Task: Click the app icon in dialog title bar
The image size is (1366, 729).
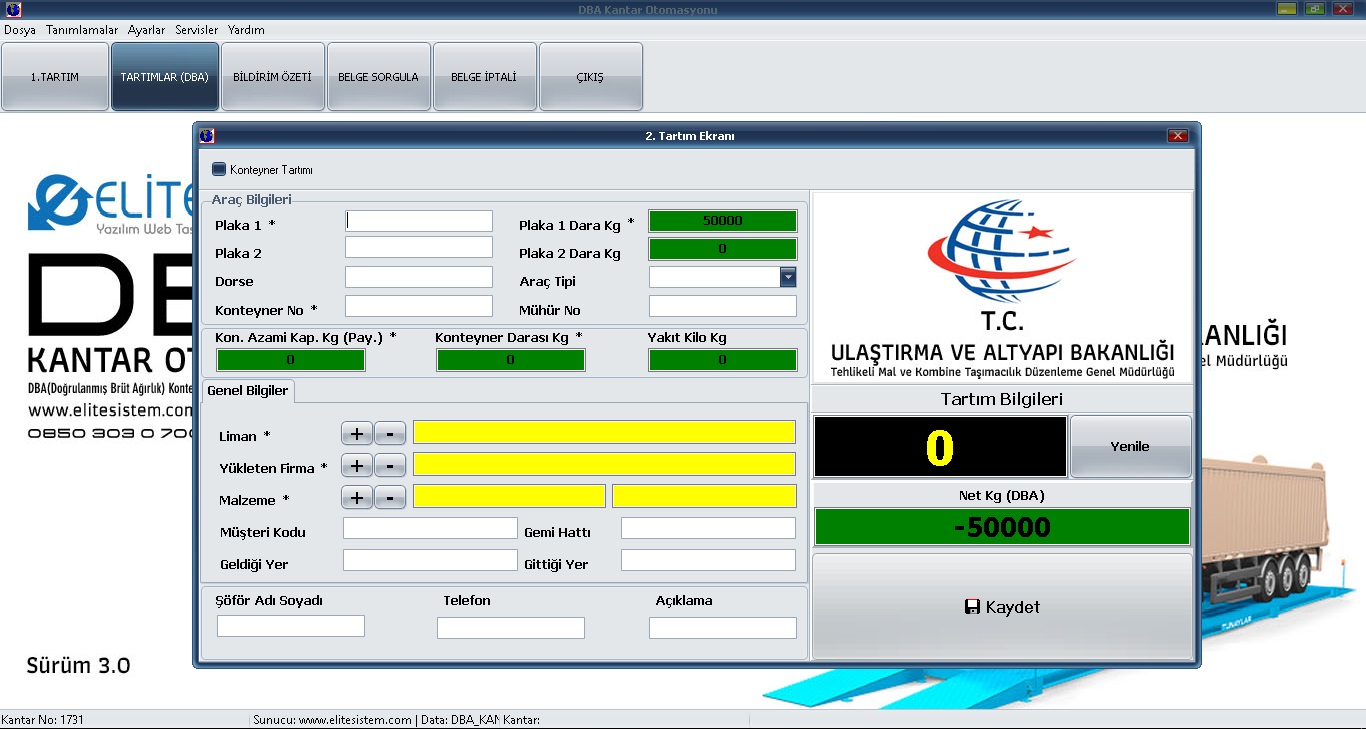Action: pos(207,136)
